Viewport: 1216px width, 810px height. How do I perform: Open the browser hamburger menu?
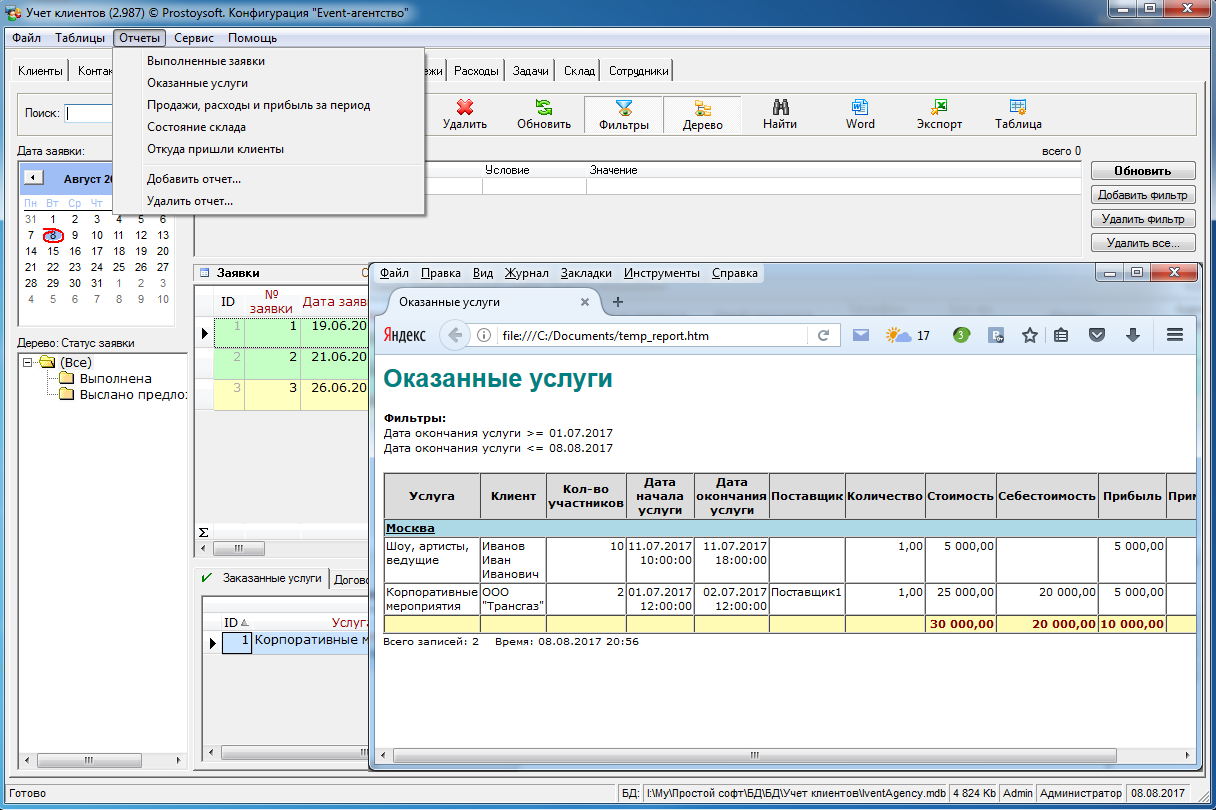pos(1175,336)
